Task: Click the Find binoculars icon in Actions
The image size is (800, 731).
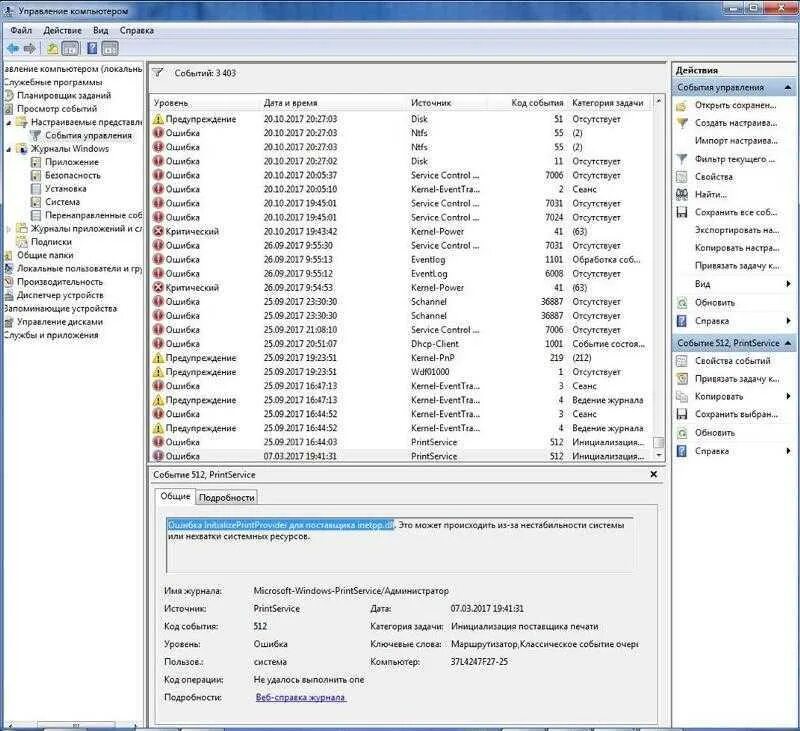Action: tap(682, 194)
